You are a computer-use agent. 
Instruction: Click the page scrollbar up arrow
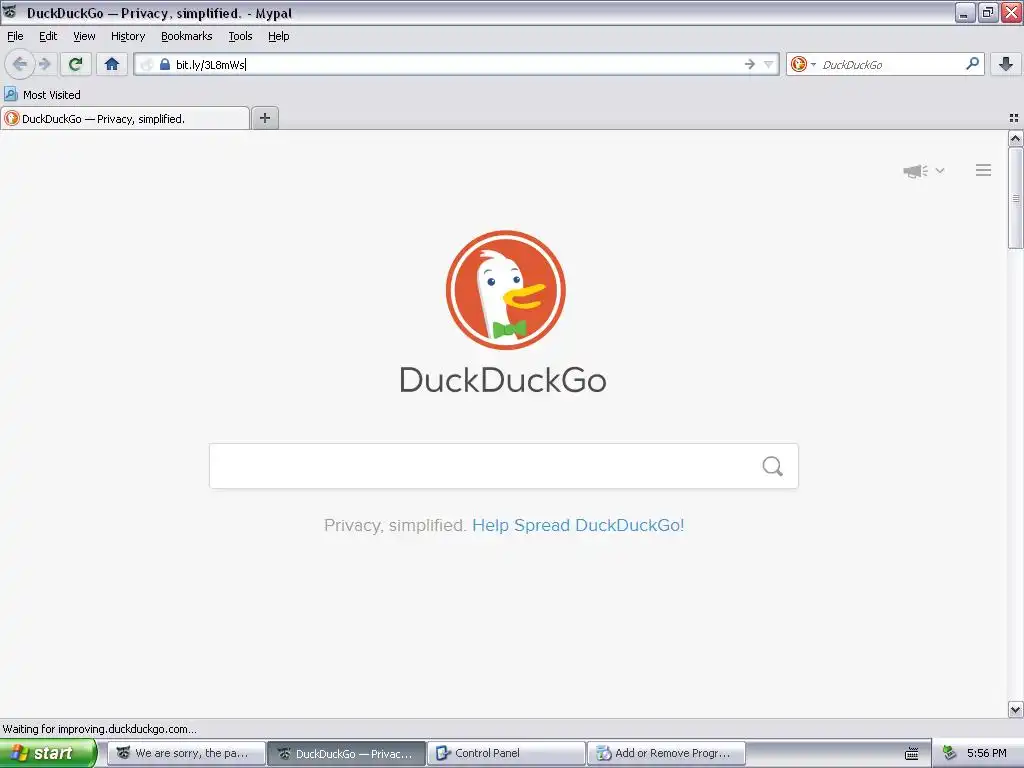pyautogui.click(x=1015, y=138)
